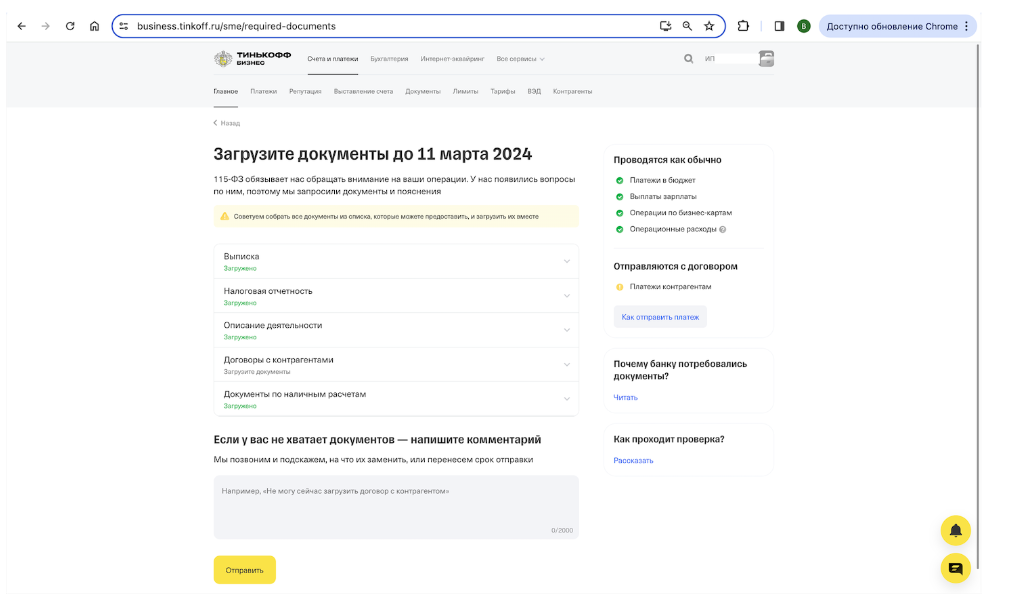Follow the Рассказать link
This screenshot has width=1009, height=613.
tap(633, 461)
